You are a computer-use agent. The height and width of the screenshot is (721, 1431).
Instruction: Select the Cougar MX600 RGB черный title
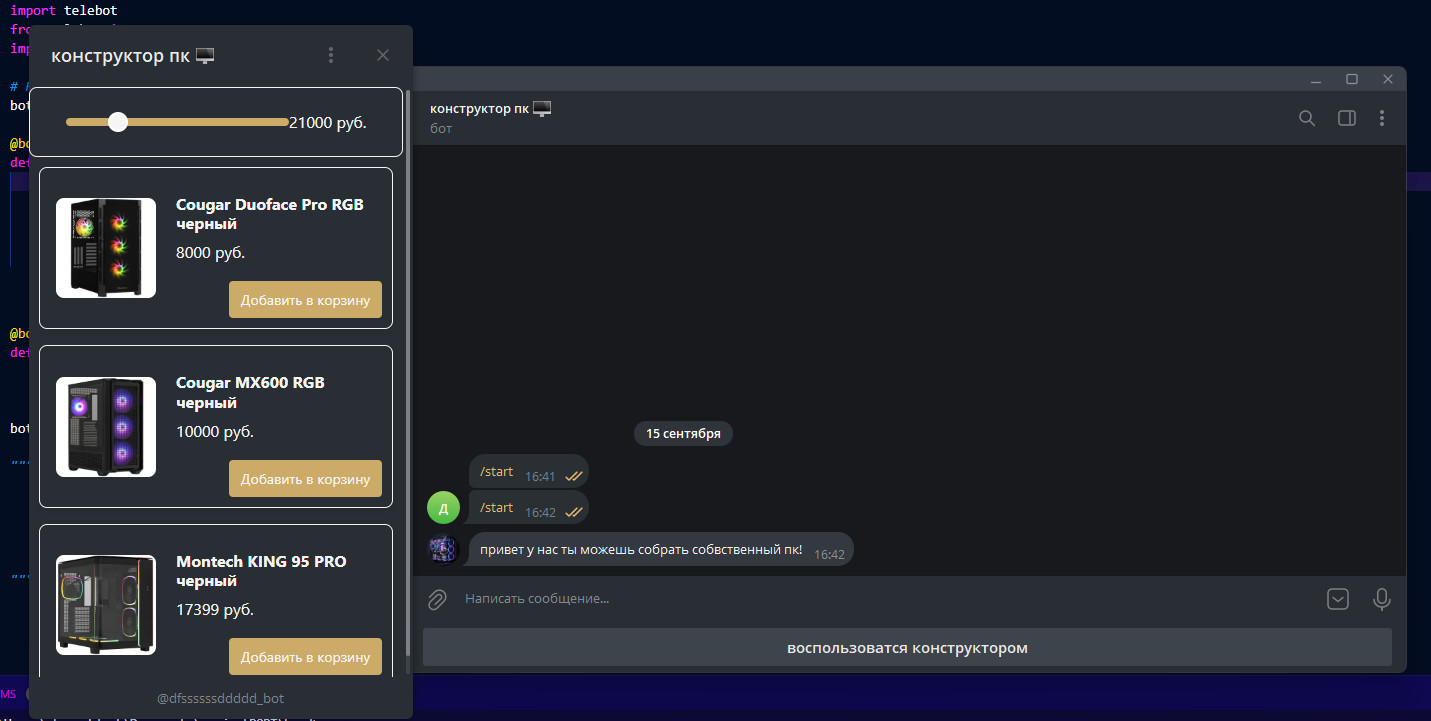pos(250,393)
